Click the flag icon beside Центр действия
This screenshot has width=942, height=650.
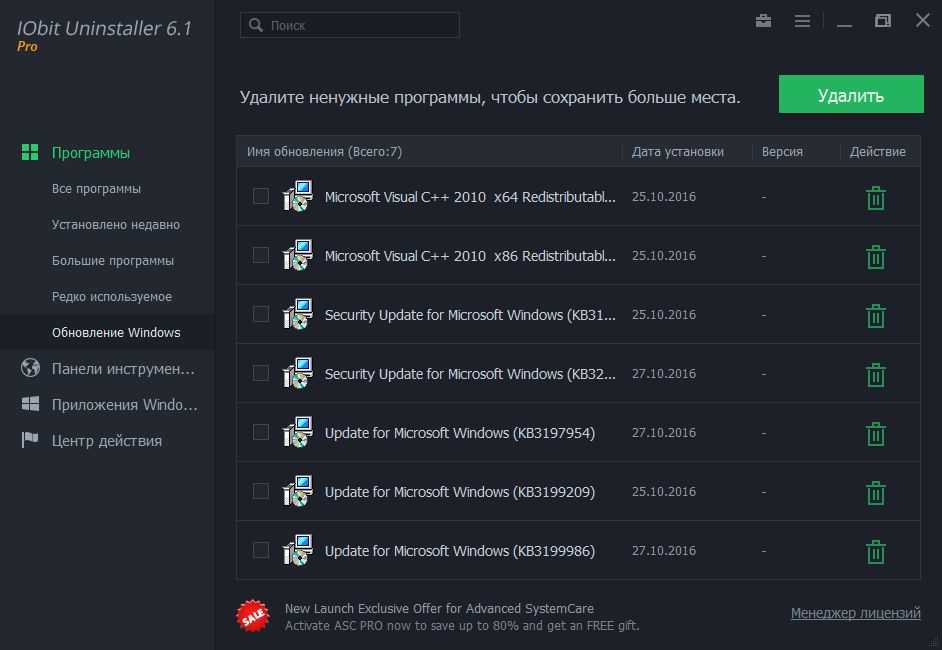(29, 440)
